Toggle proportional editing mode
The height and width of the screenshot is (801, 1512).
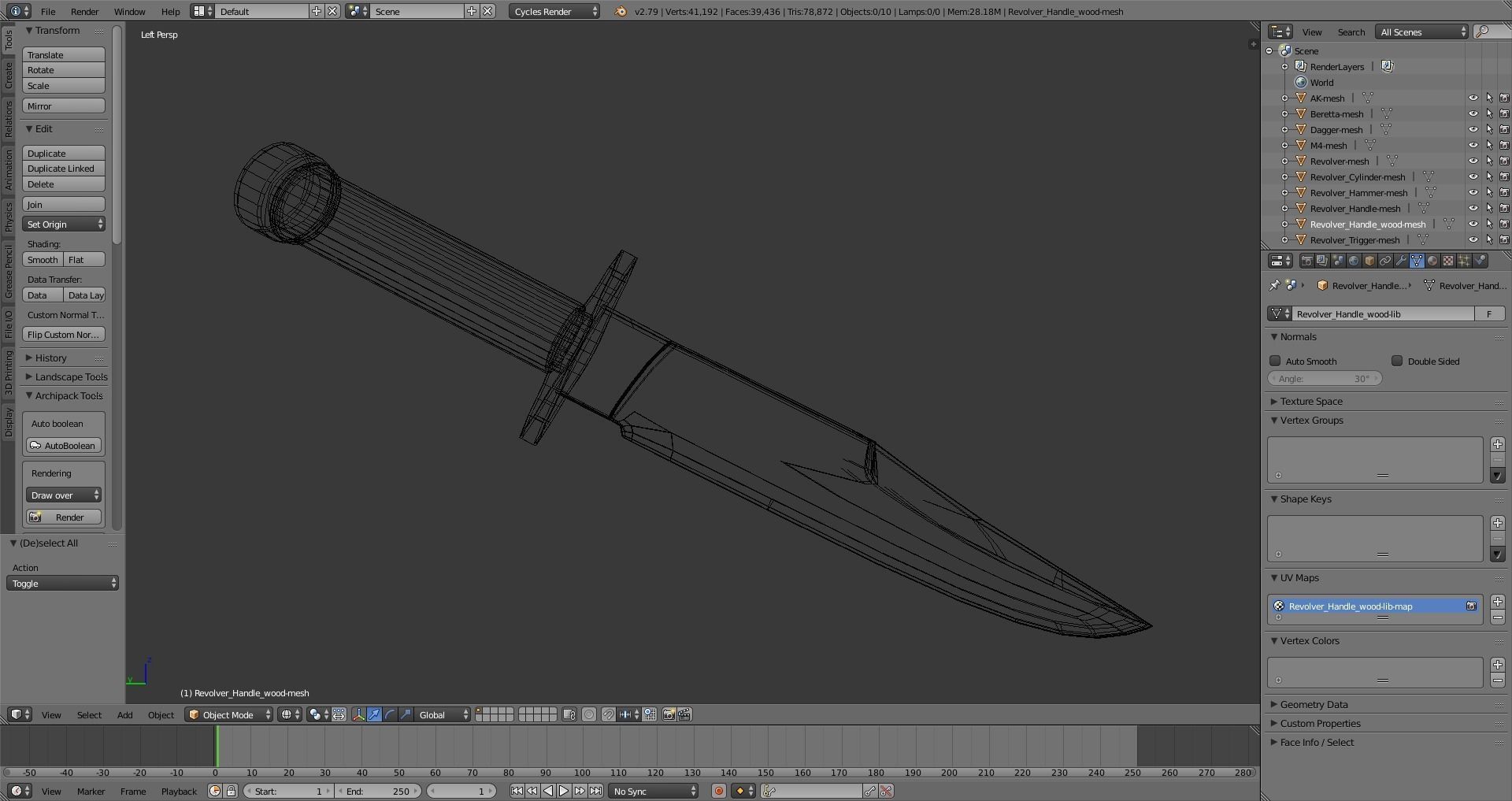coord(588,714)
